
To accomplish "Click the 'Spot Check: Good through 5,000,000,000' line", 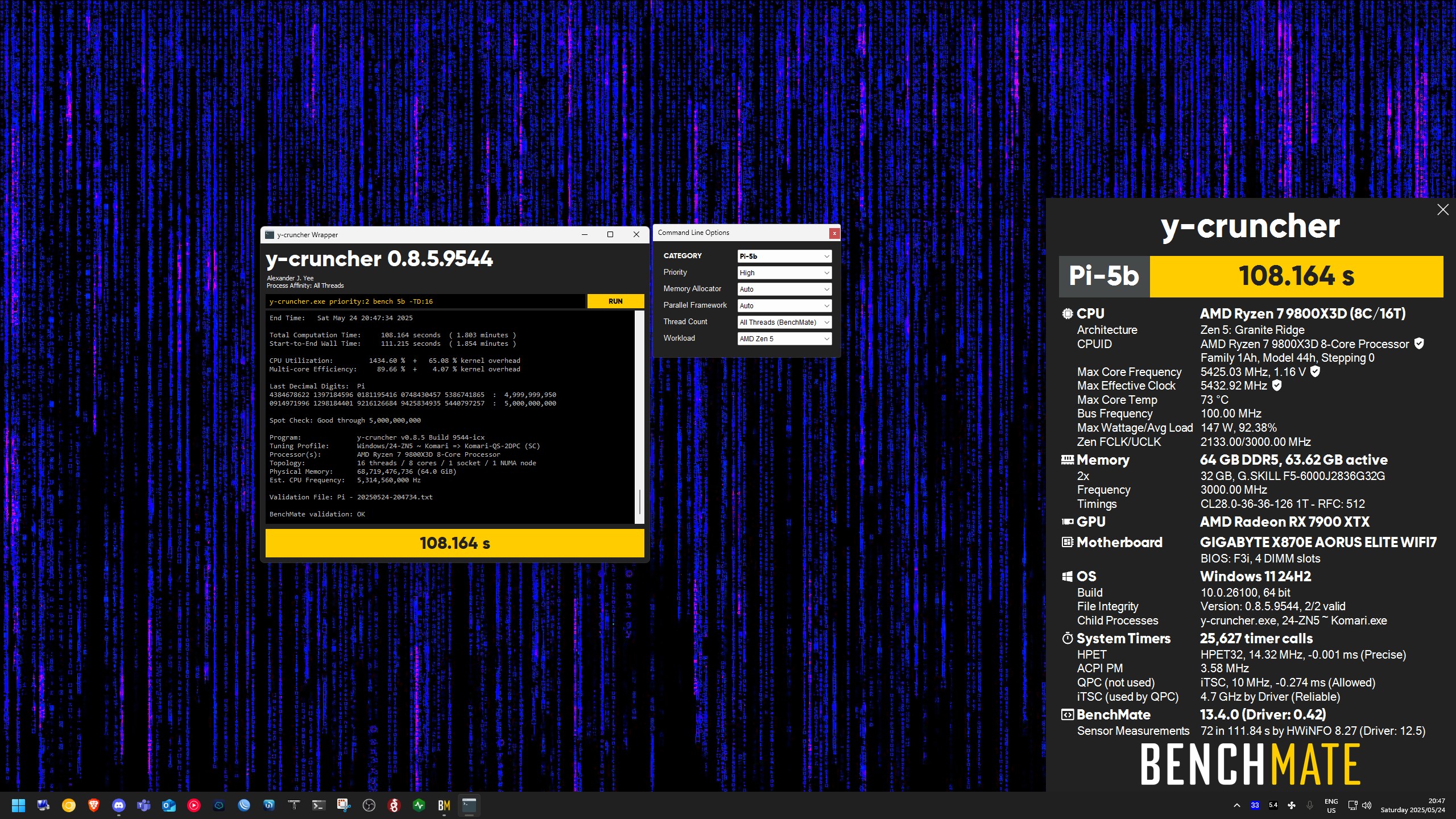I will point(345,420).
